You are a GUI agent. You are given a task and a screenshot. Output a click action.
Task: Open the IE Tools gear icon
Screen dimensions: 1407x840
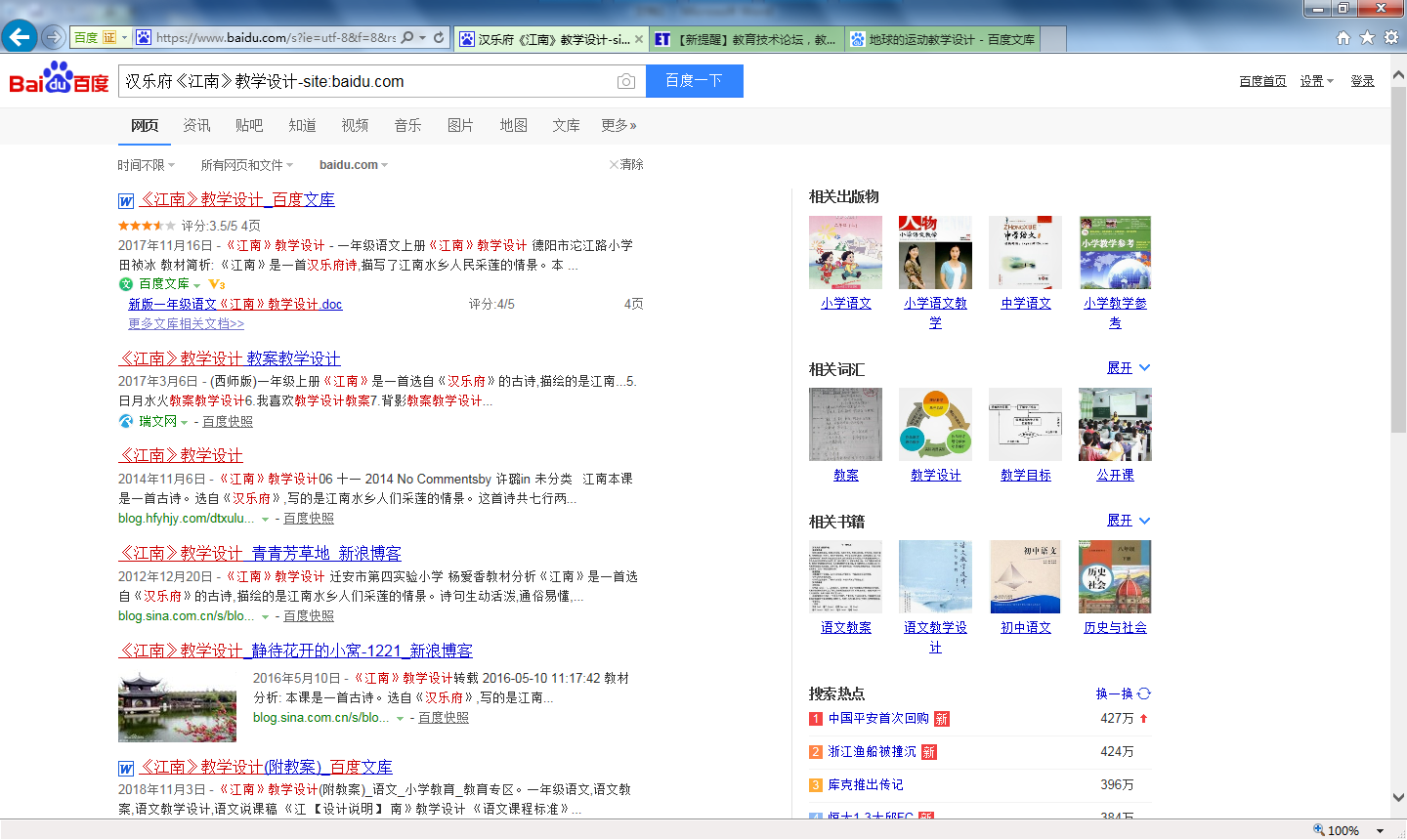[1391, 37]
